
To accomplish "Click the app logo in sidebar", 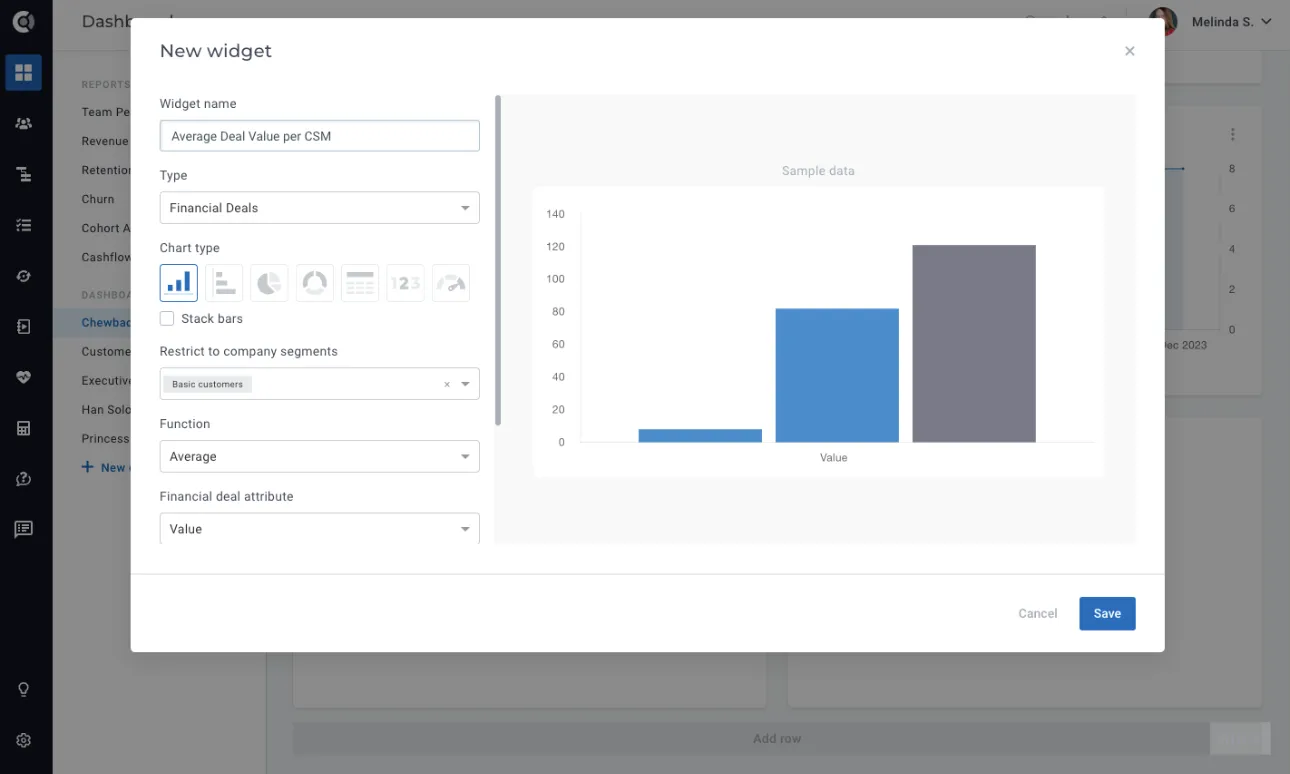I will [x=23, y=21].
